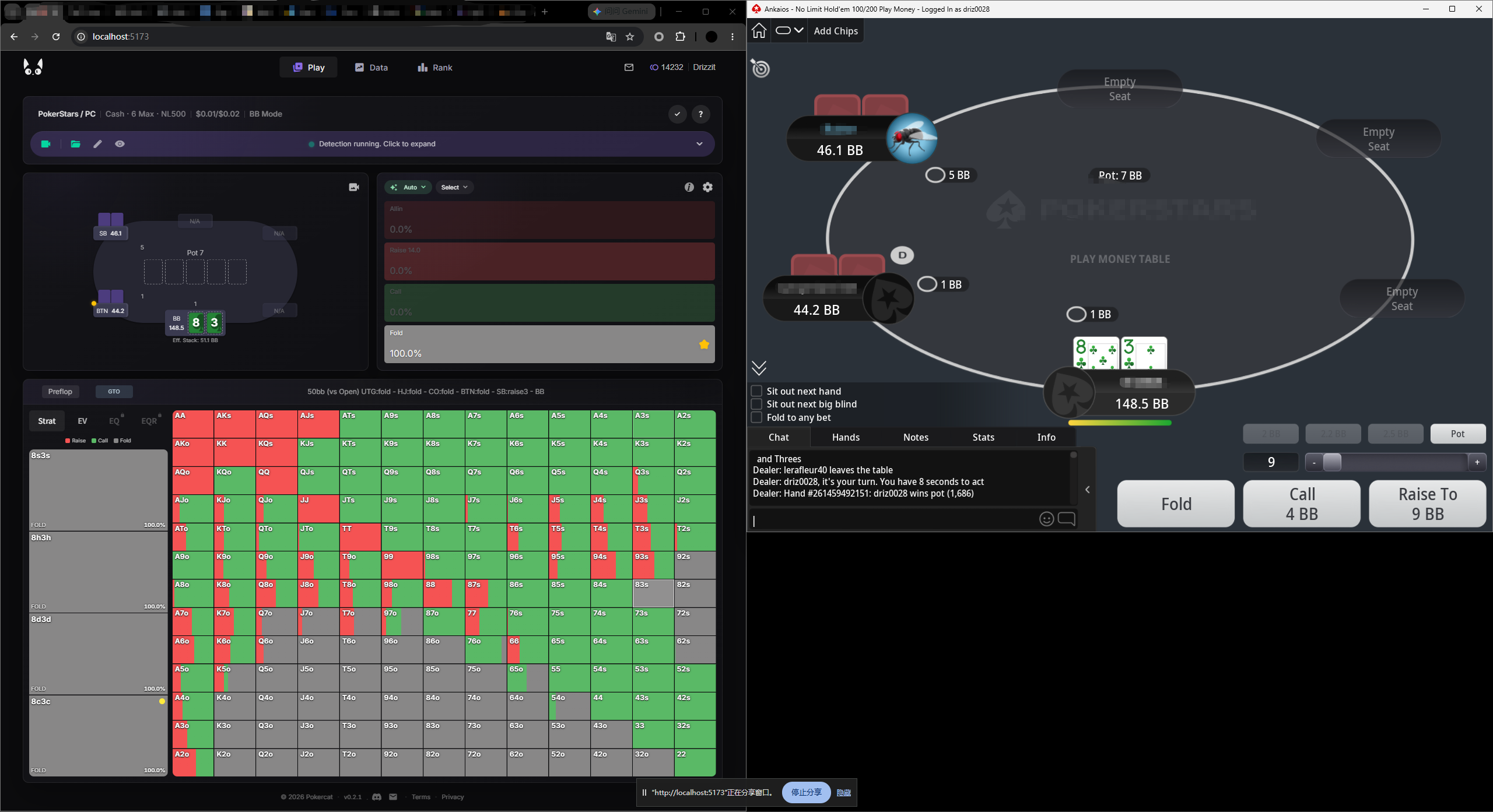Click the email icon in footer

393,797
